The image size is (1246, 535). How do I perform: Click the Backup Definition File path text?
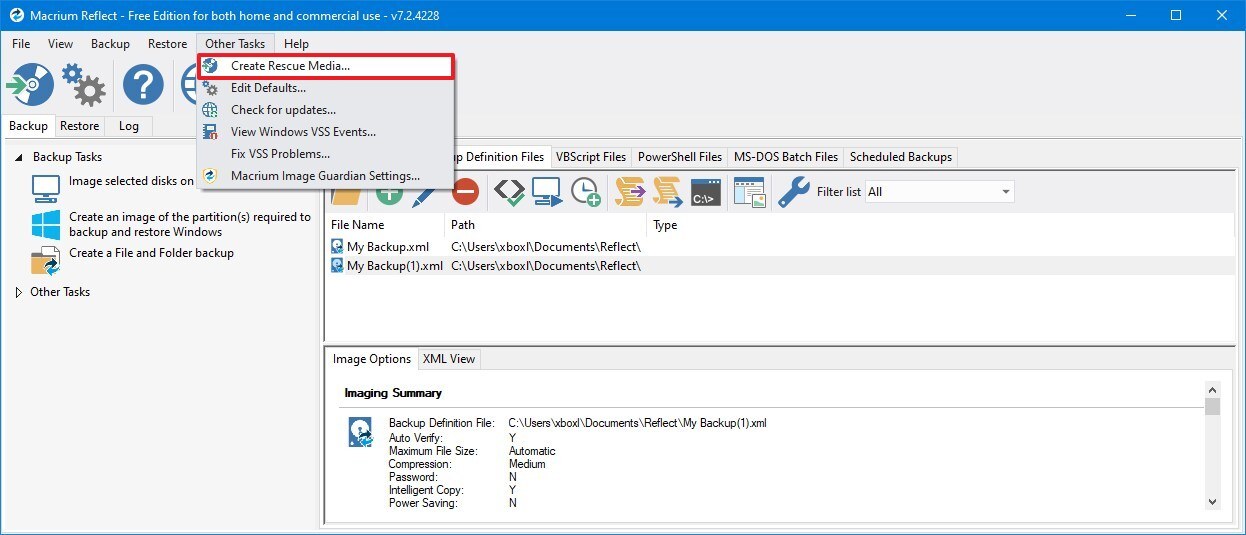pos(637,424)
